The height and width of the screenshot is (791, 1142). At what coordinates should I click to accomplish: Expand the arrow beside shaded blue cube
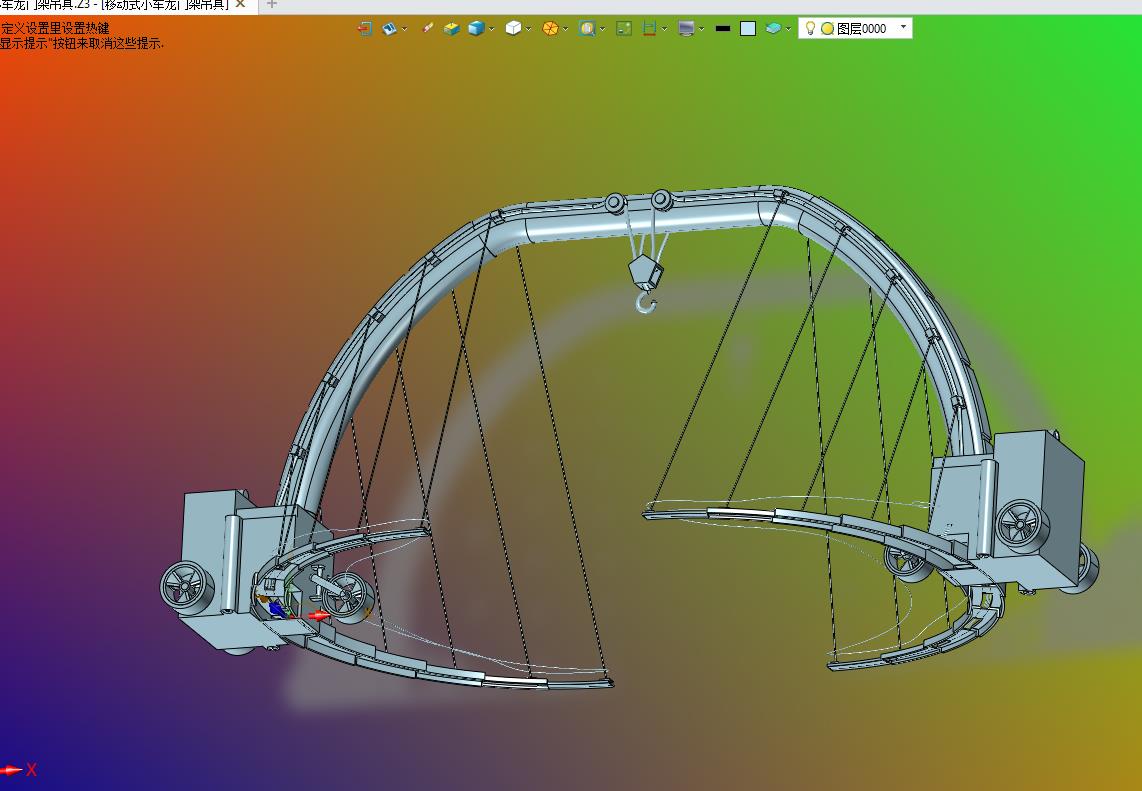(x=492, y=29)
